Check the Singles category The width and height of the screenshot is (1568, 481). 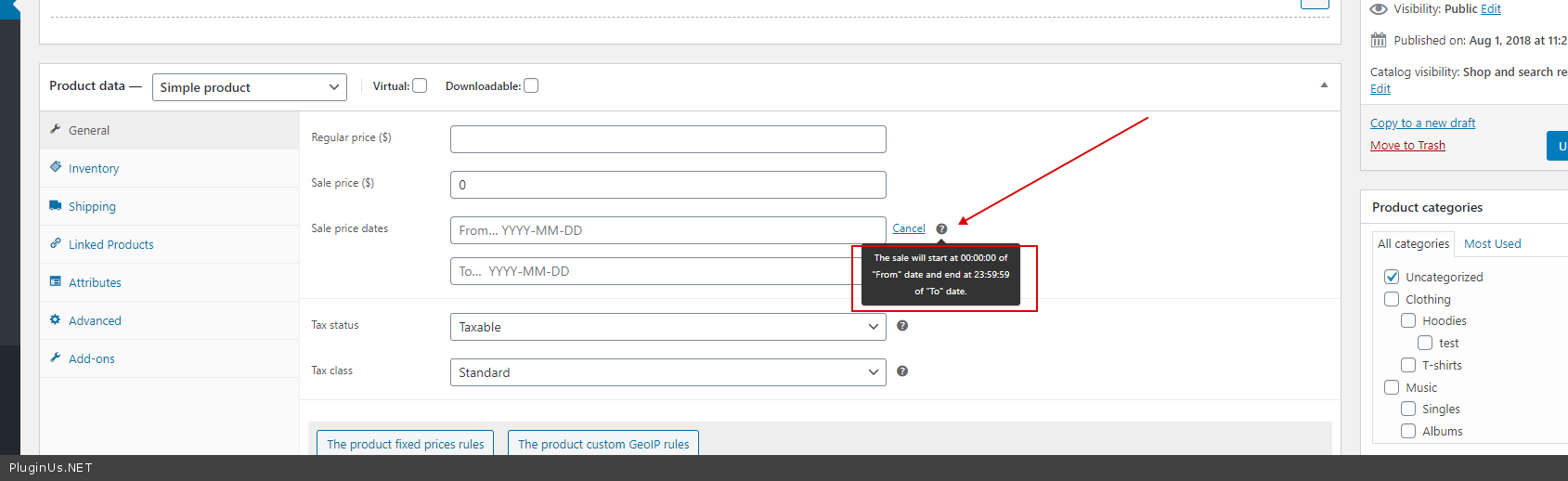pyautogui.click(x=1408, y=409)
